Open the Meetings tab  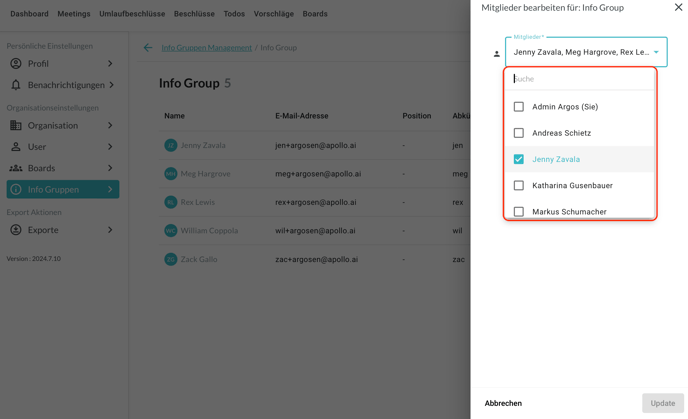(74, 14)
